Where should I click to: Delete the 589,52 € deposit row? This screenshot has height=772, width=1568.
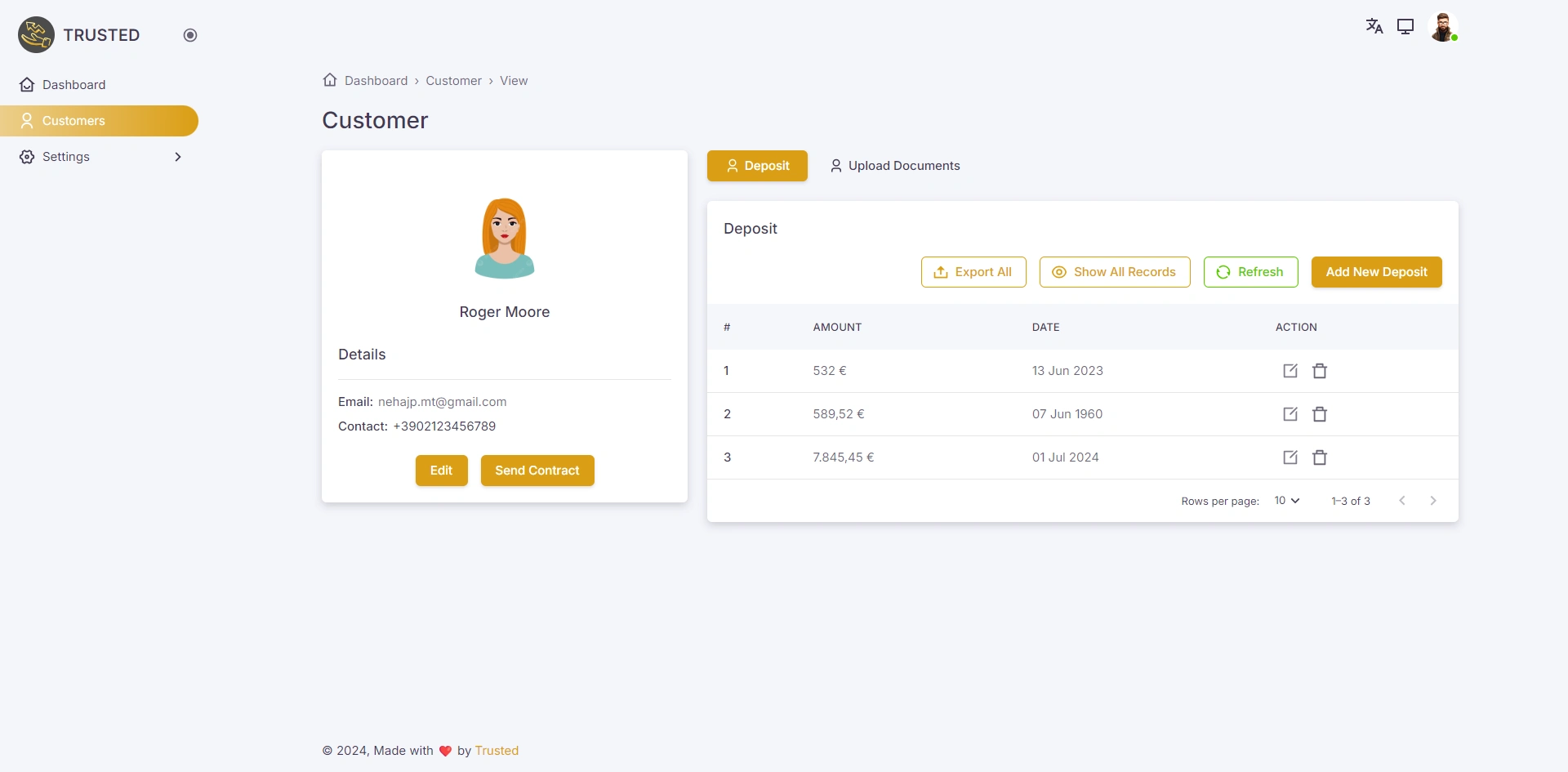[1320, 414]
